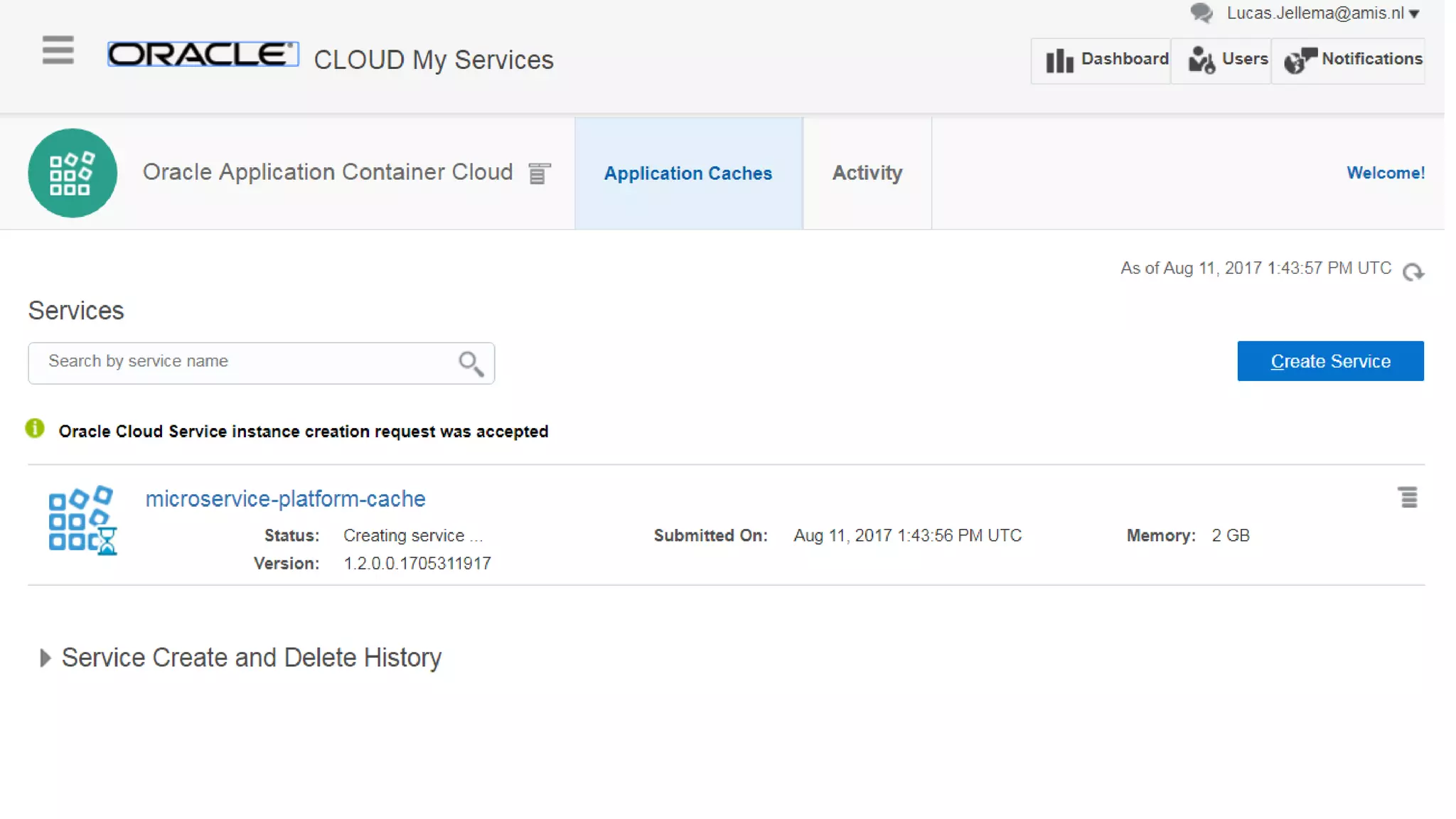The image size is (1456, 819).
Task: Click the microservice-platform-cache service icon
Action: point(82,520)
